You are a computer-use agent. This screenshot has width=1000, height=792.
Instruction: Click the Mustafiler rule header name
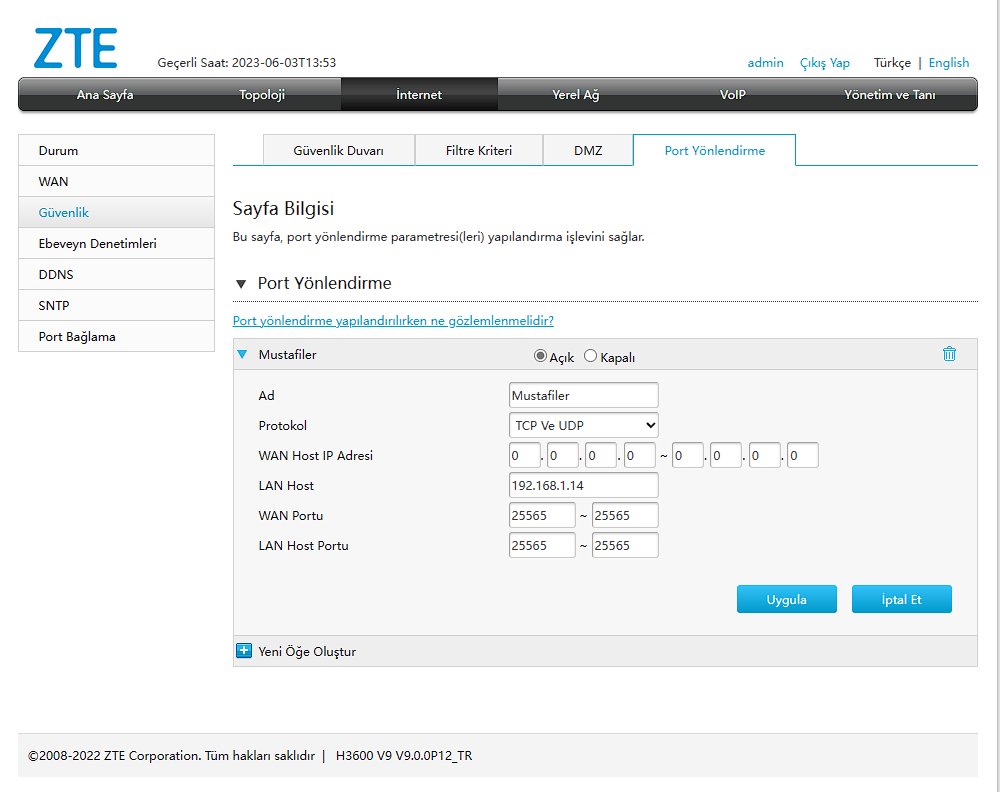point(288,355)
